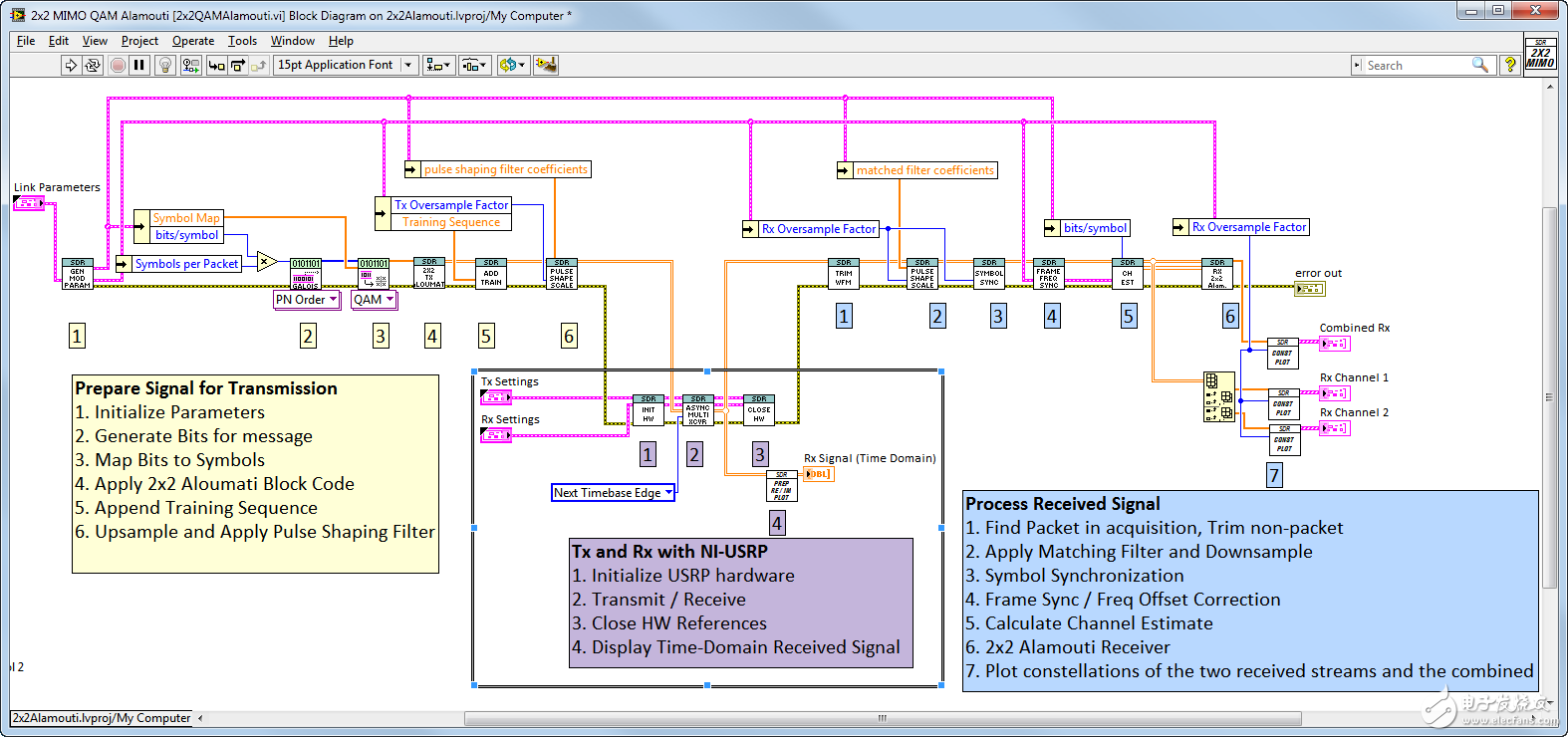The image size is (1568, 737).
Task: Toggle the Pause execution button
Action: tap(139, 65)
